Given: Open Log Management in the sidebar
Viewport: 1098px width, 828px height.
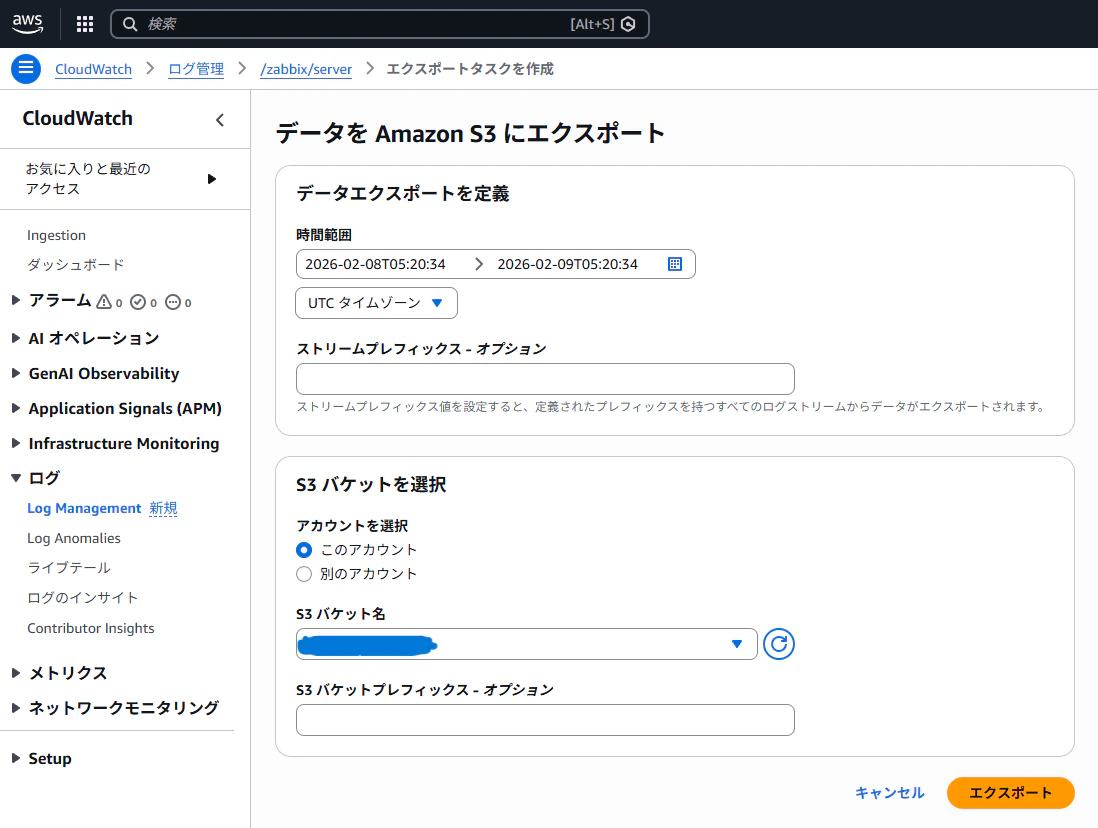Looking at the screenshot, I should coord(84,509).
